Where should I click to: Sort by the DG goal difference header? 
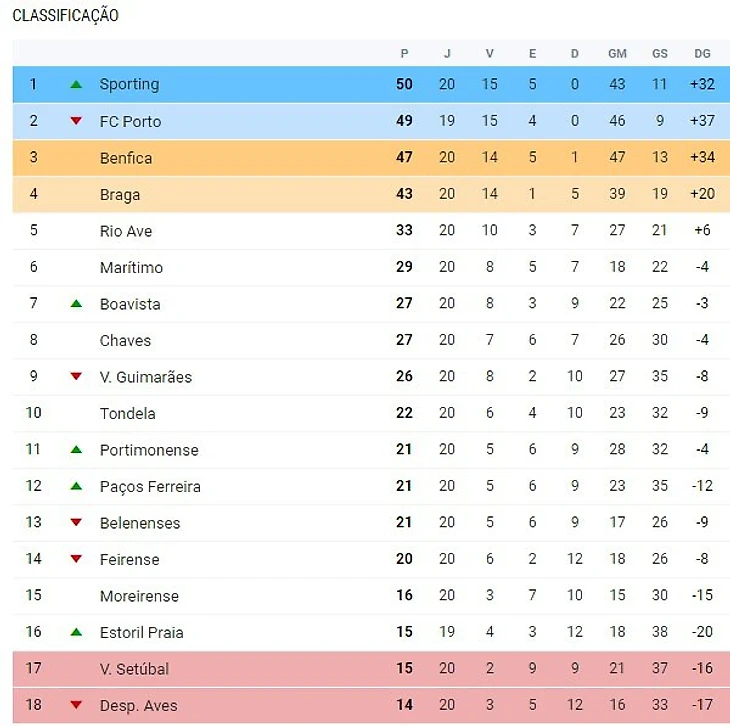pos(702,53)
